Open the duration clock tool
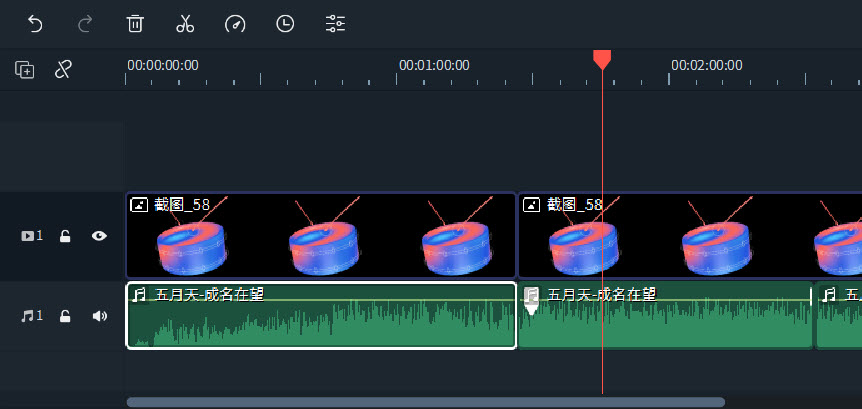Viewport: 862px width, 409px height. pos(285,24)
